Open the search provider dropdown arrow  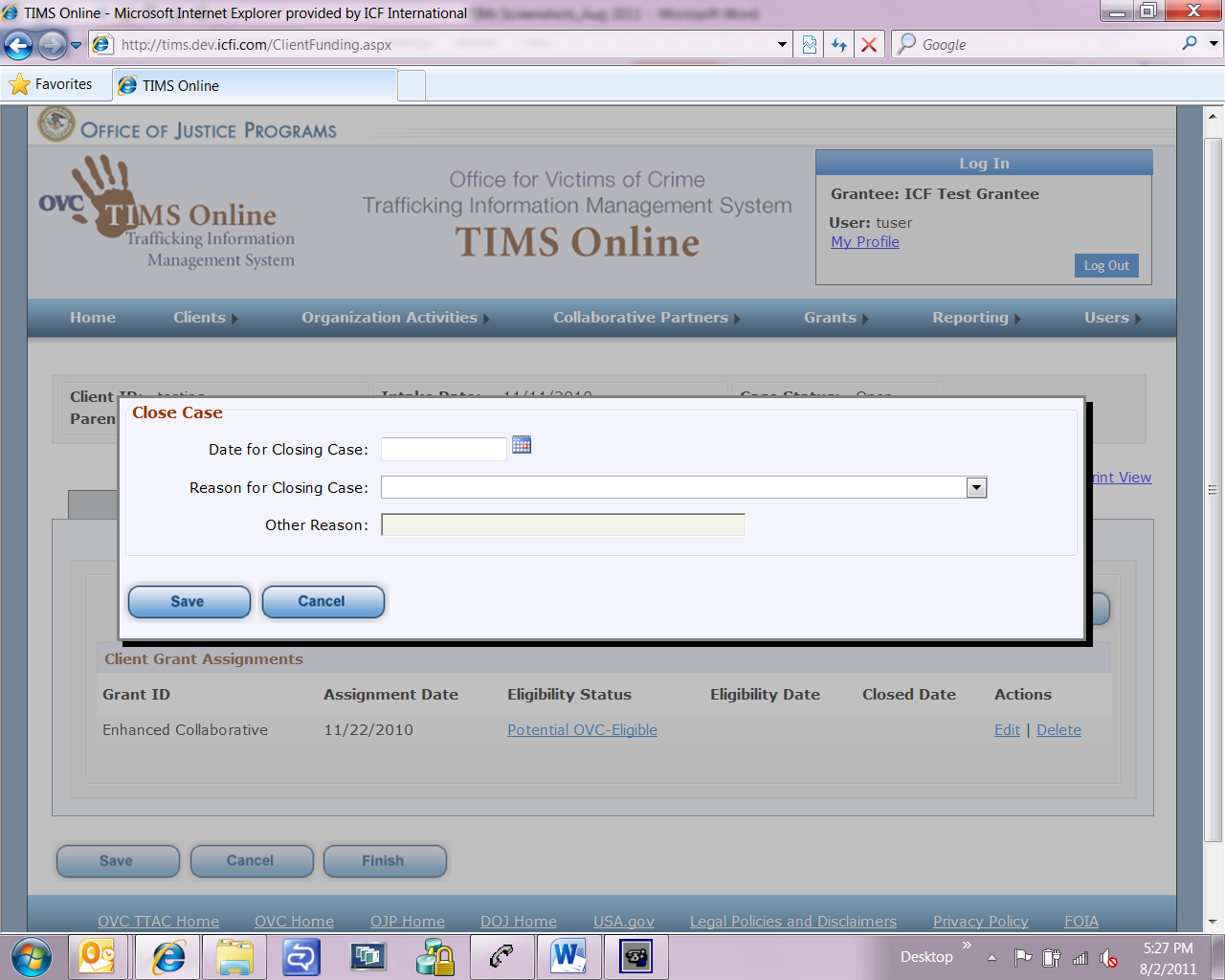pos(1214,43)
